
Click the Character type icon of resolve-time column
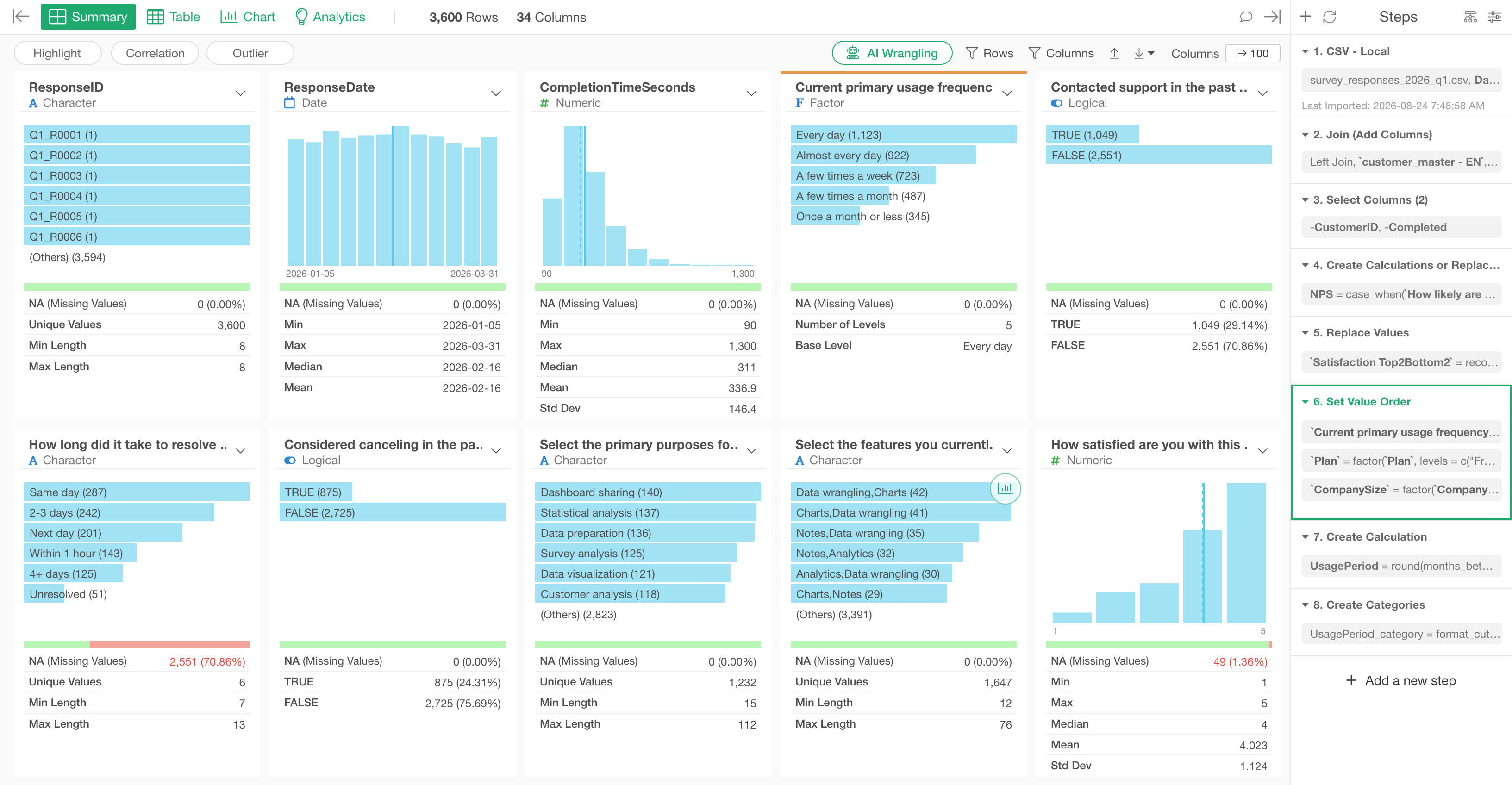coord(33,461)
